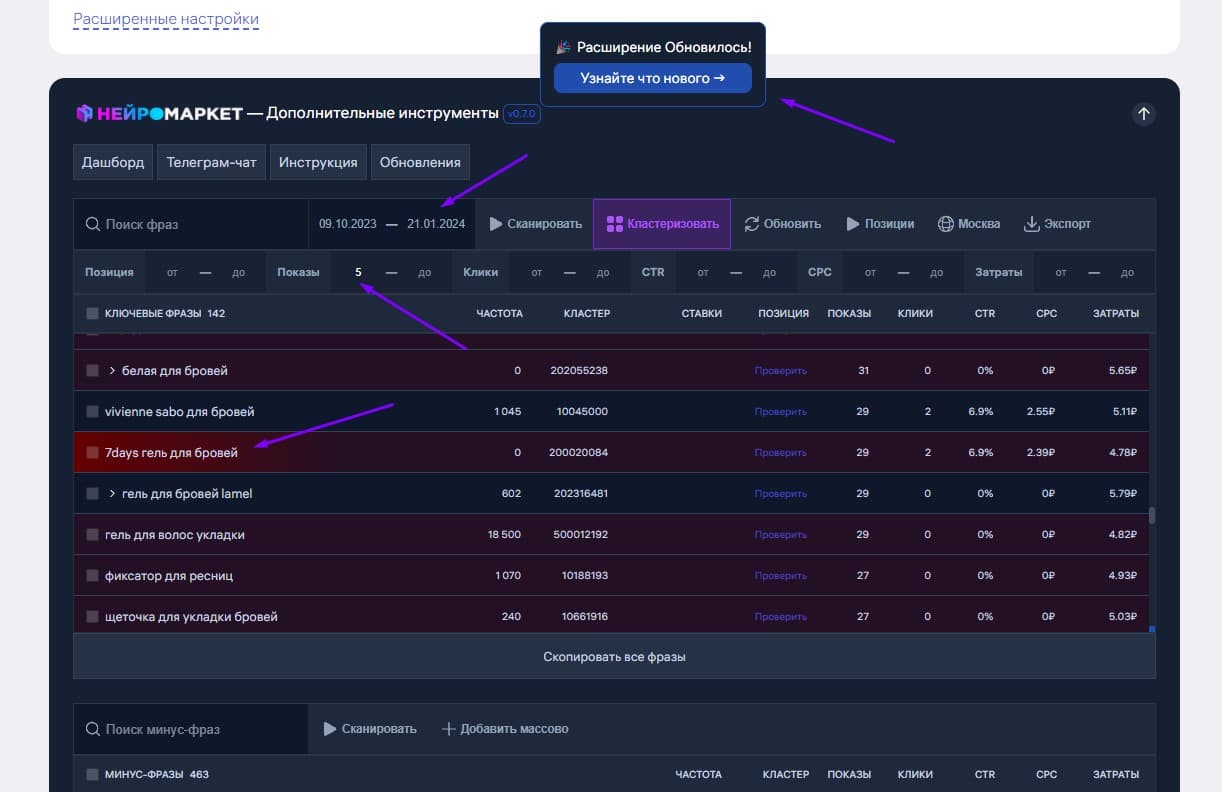Change the region via the Москва globe button

[969, 224]
